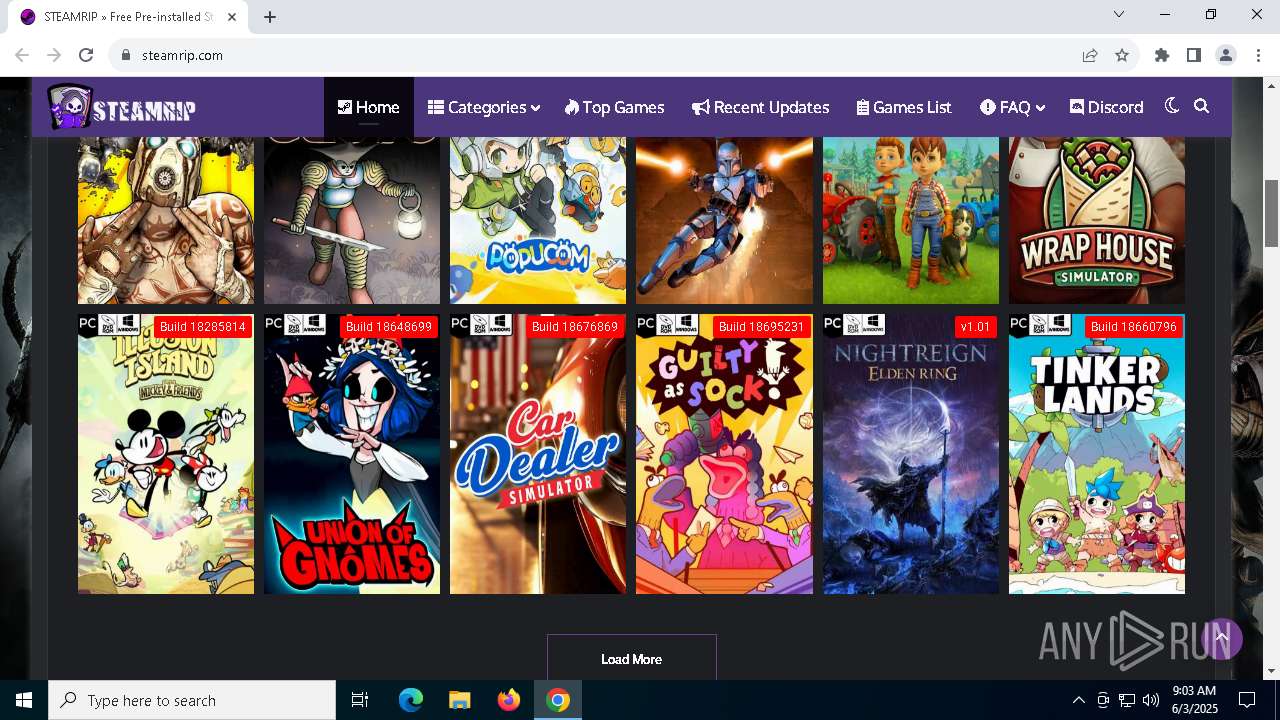1280x720 pixels.
Task: Click the Build 18676869 badge
Action: [575, 327]
